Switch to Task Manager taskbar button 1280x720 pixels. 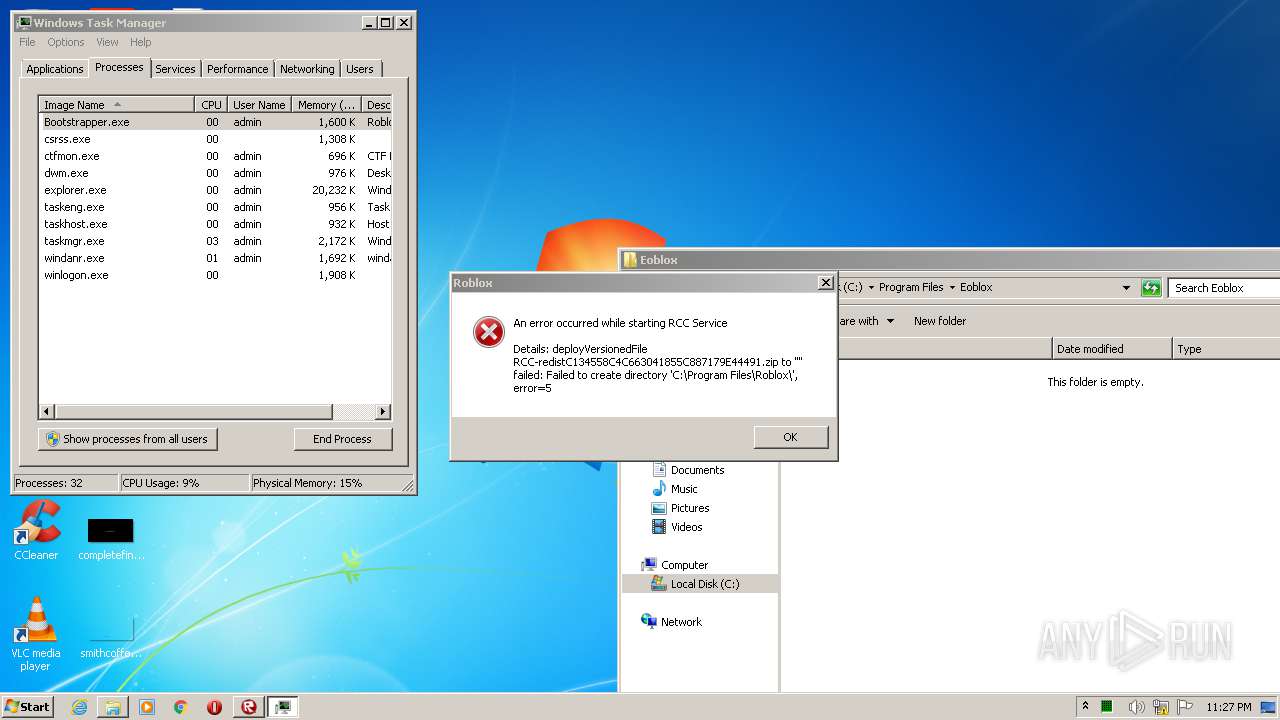coord(283,707)
